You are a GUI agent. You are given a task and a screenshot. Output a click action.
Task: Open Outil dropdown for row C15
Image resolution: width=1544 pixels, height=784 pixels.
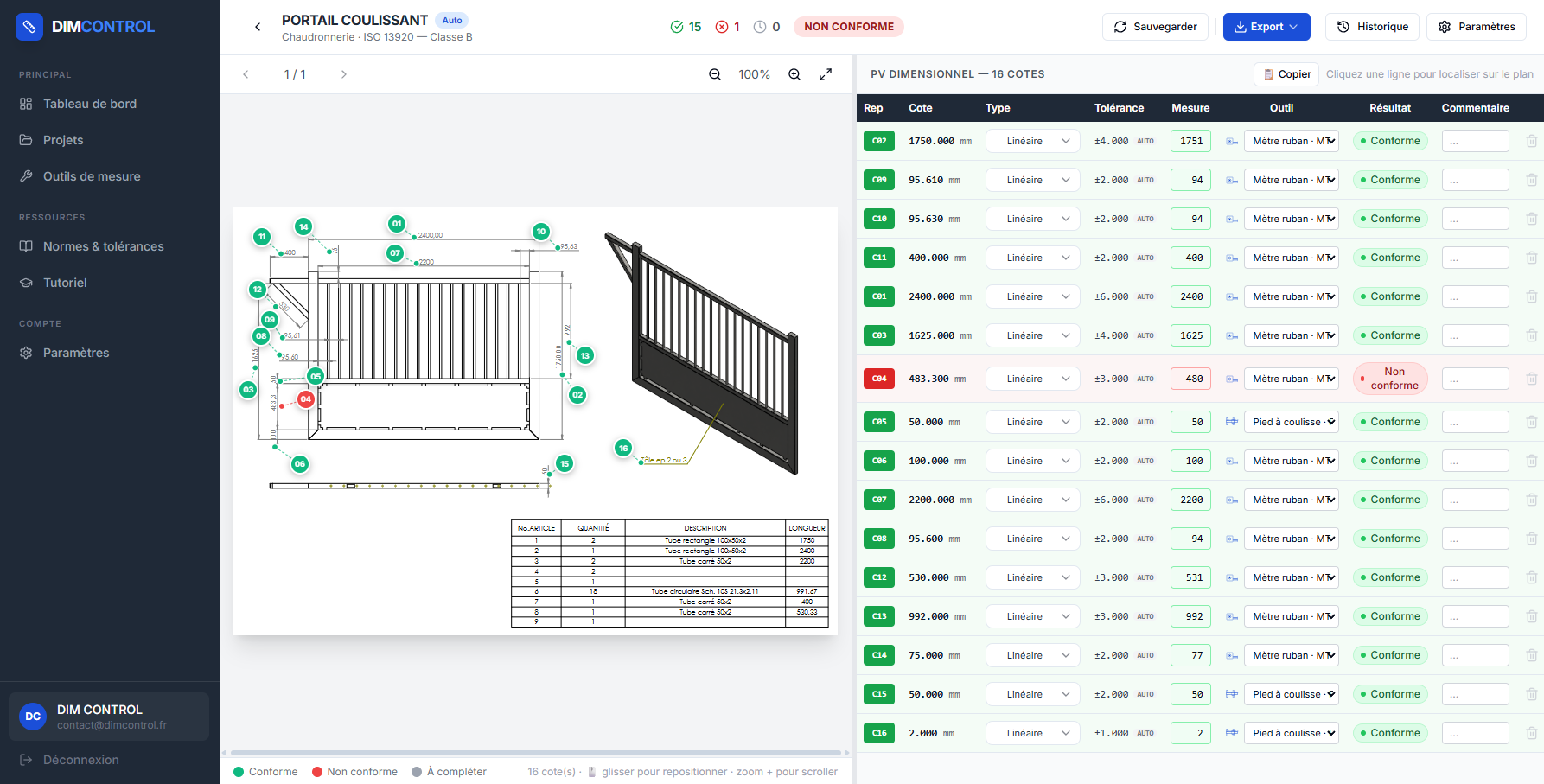1292,694
